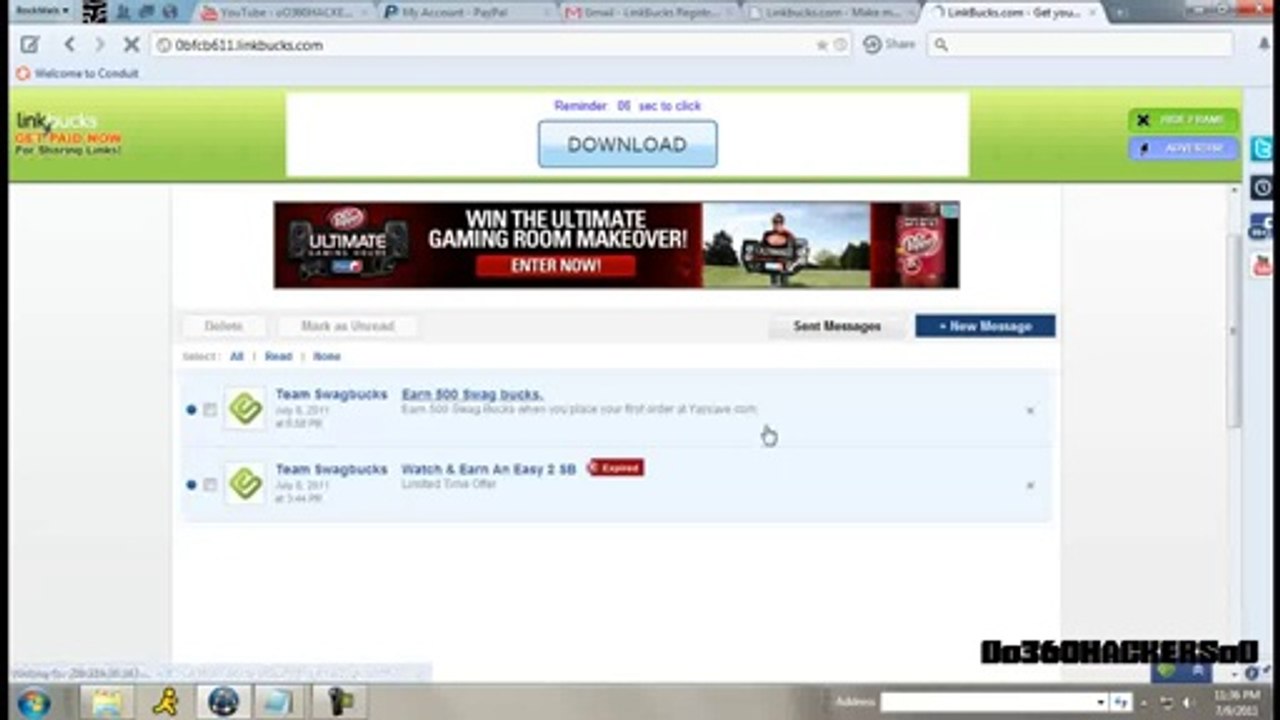Click Swagbucks avatar on Earn 500 message
Image resolution: width=1280 pixels, height=720 pixels.
click(245, 408)
